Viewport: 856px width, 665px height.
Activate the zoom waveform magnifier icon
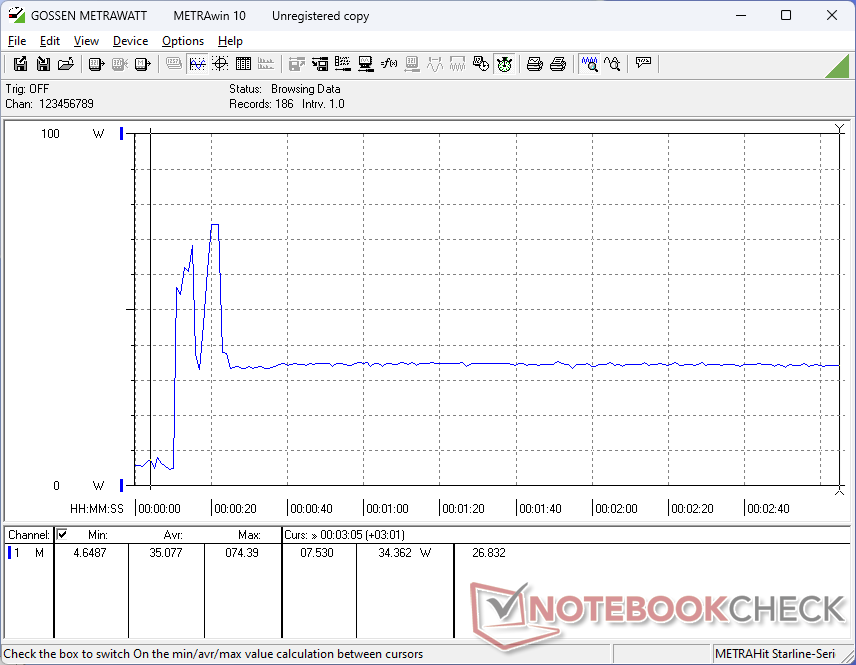coord(590,64)
